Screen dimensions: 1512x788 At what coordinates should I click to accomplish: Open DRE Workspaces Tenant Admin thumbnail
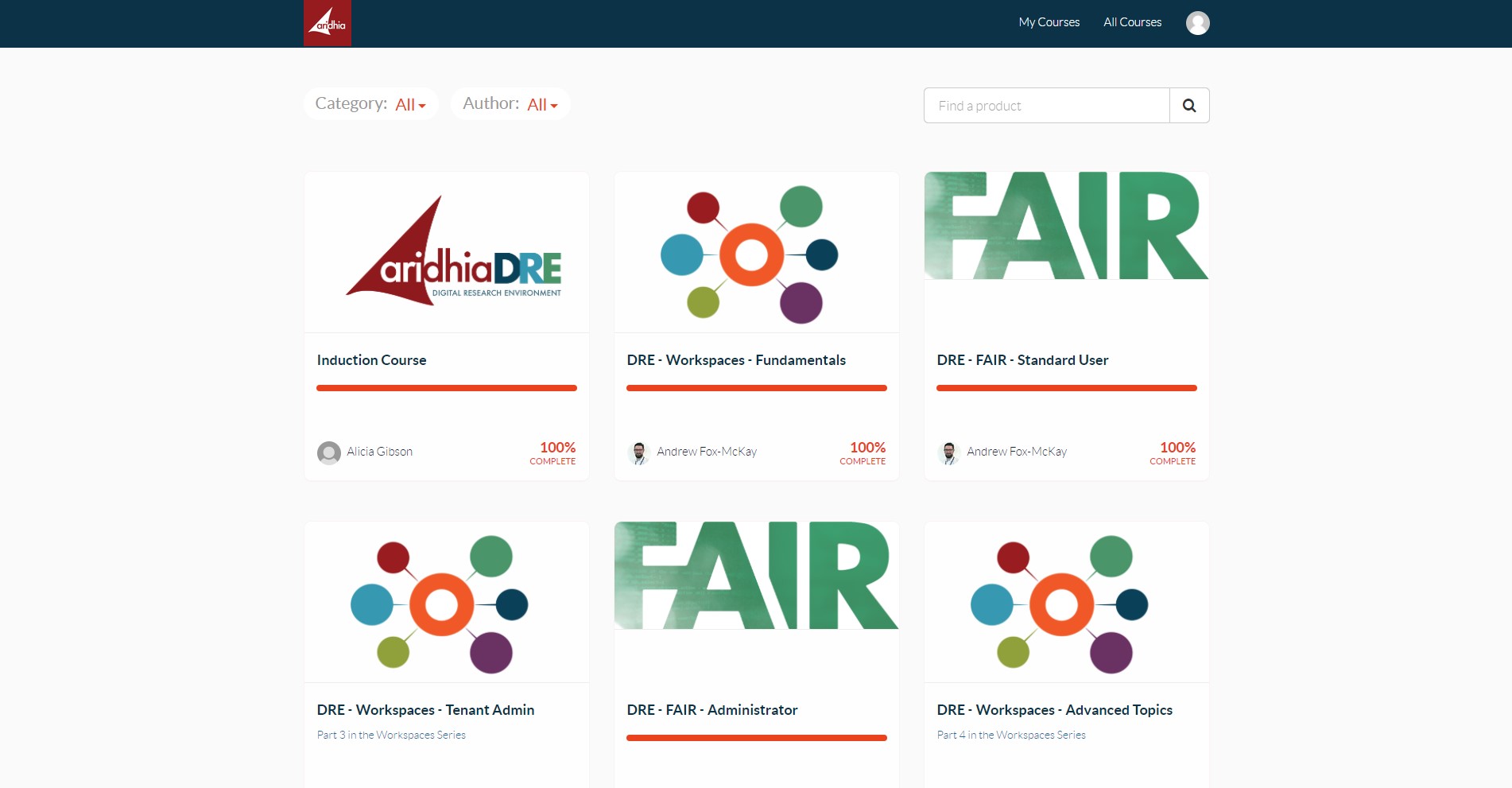[447, 602]
